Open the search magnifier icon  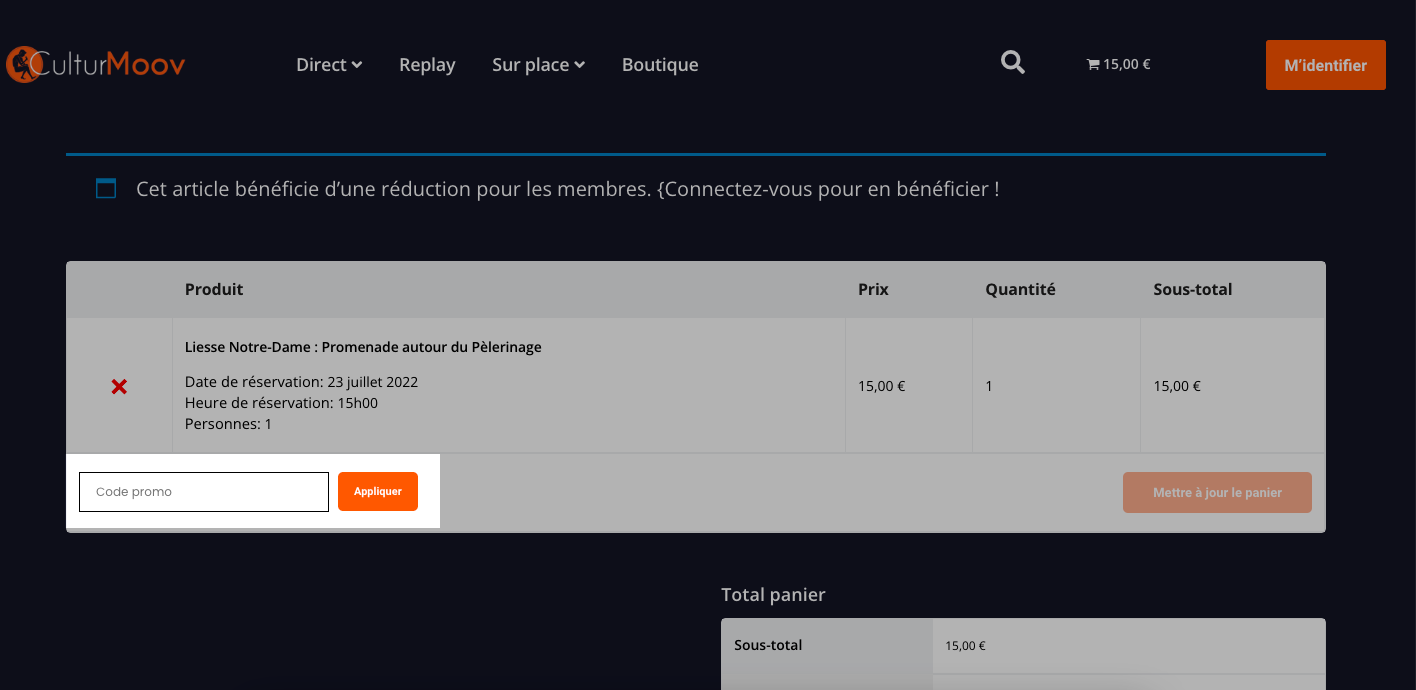(1013, 63)
